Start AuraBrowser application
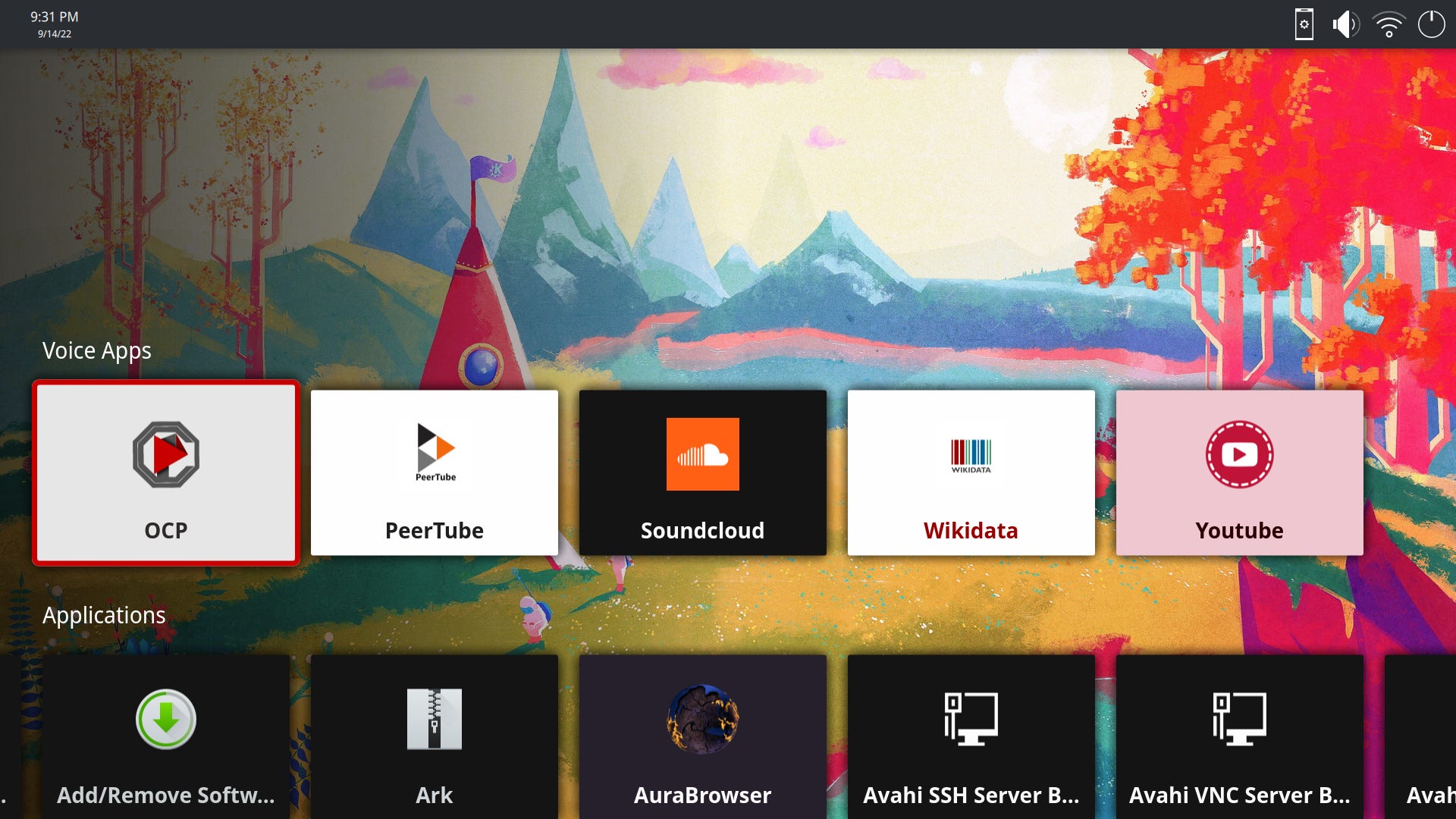The height and width of the screenshot is (819, 1456). (x=702, y=736)
